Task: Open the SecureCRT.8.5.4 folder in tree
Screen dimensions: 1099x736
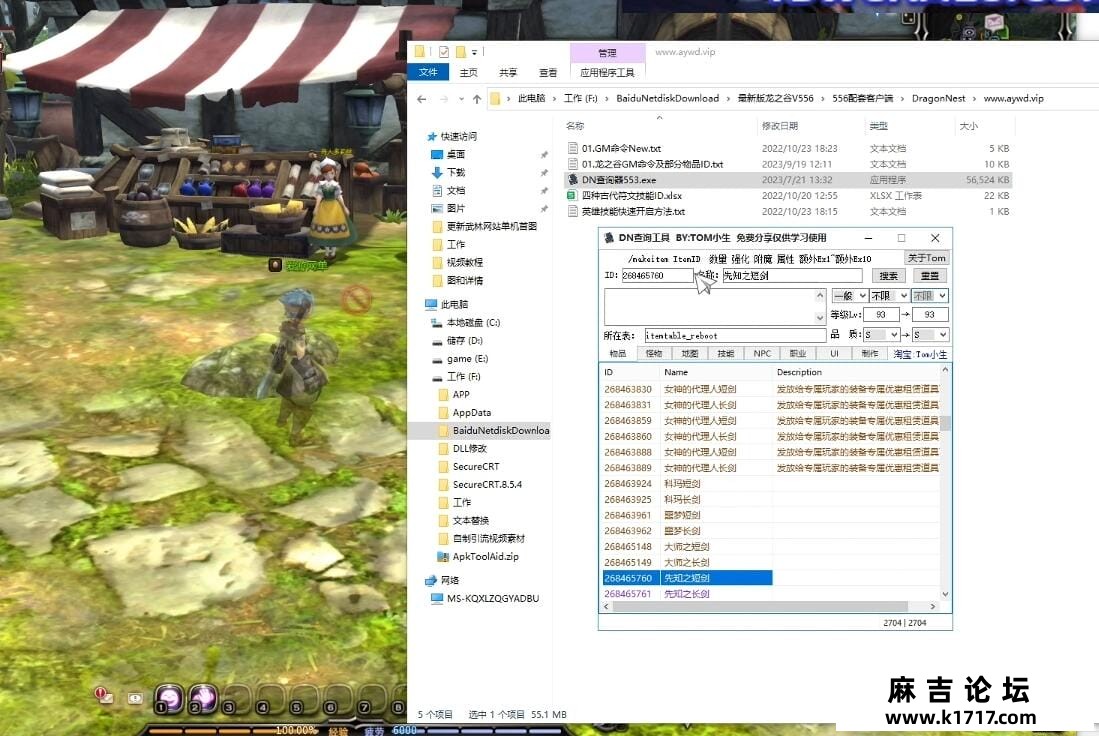Action: point(479,484)
